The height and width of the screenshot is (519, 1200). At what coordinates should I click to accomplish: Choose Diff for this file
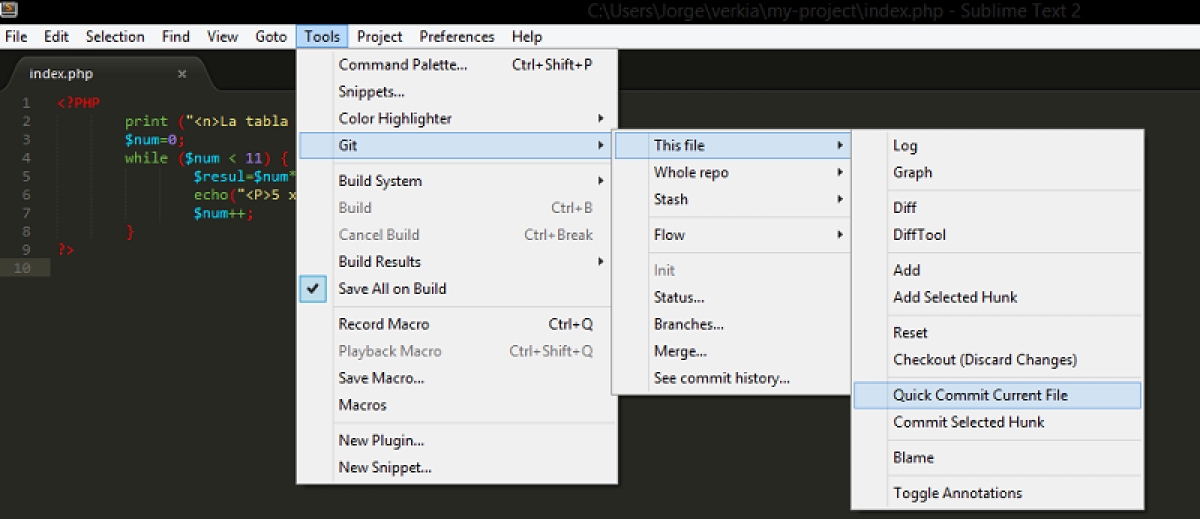(x=997, y=208)
